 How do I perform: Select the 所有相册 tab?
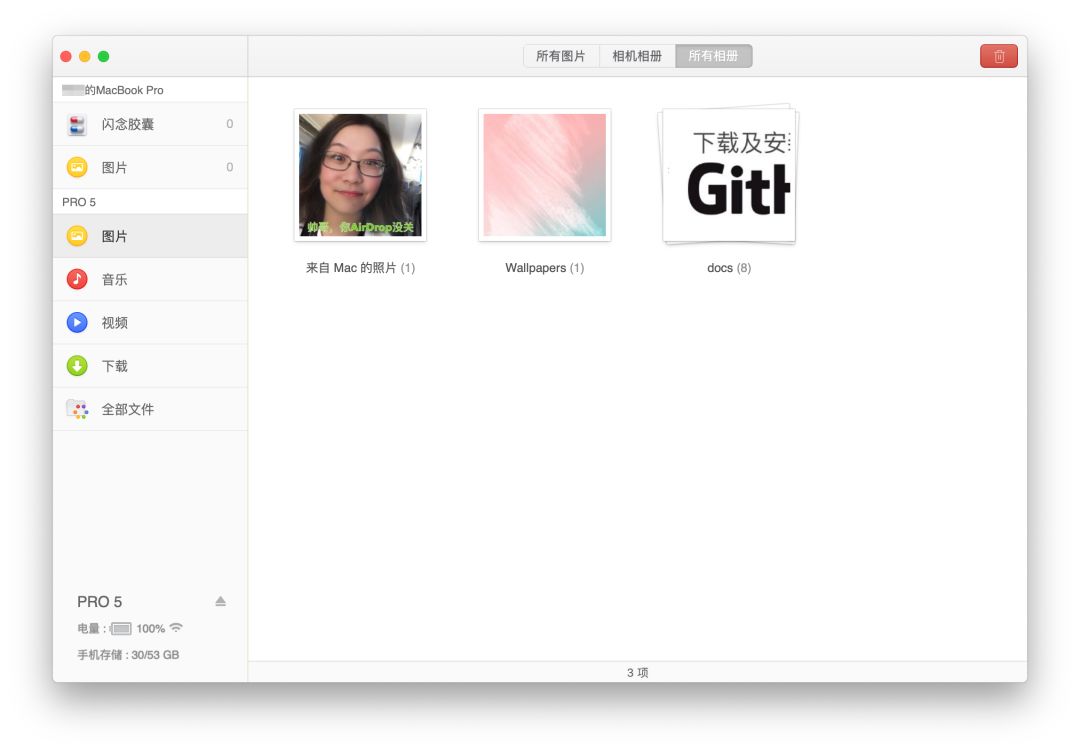pos(713,56)
